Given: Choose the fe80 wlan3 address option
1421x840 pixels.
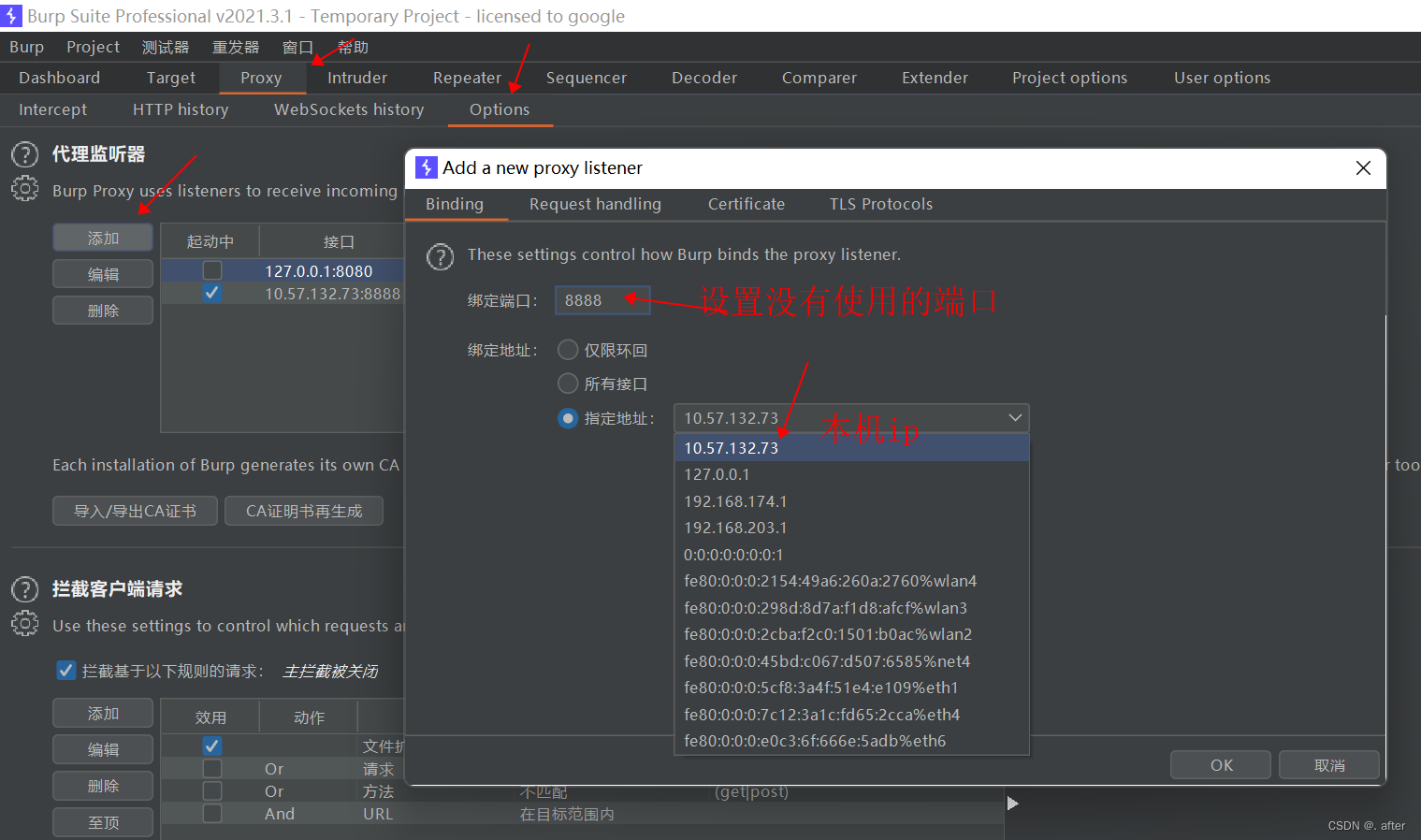Looking at the screenshot, I should [851, 608].
